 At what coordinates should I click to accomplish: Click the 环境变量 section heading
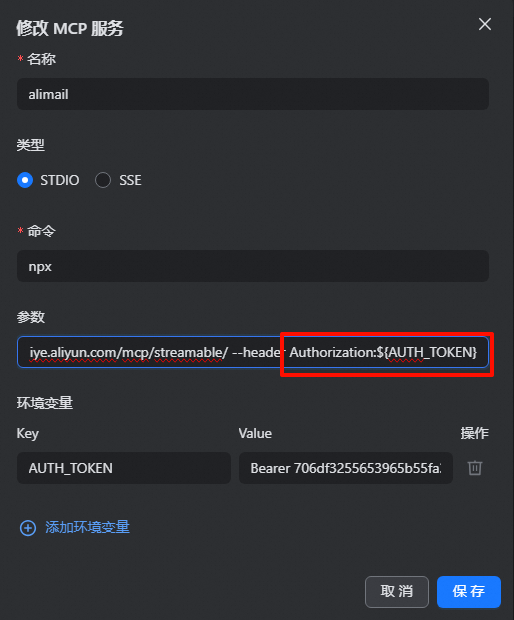(45, 403)
